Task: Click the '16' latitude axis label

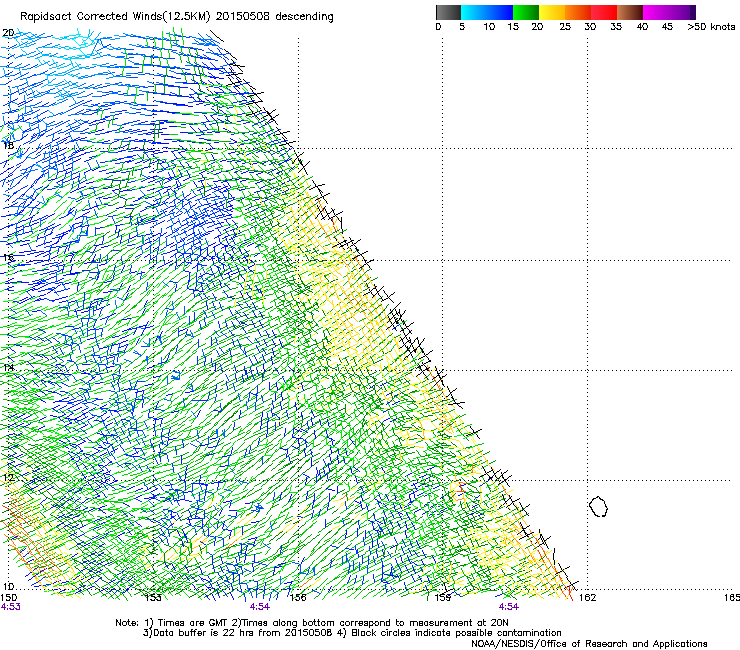Action: [8, 258]
